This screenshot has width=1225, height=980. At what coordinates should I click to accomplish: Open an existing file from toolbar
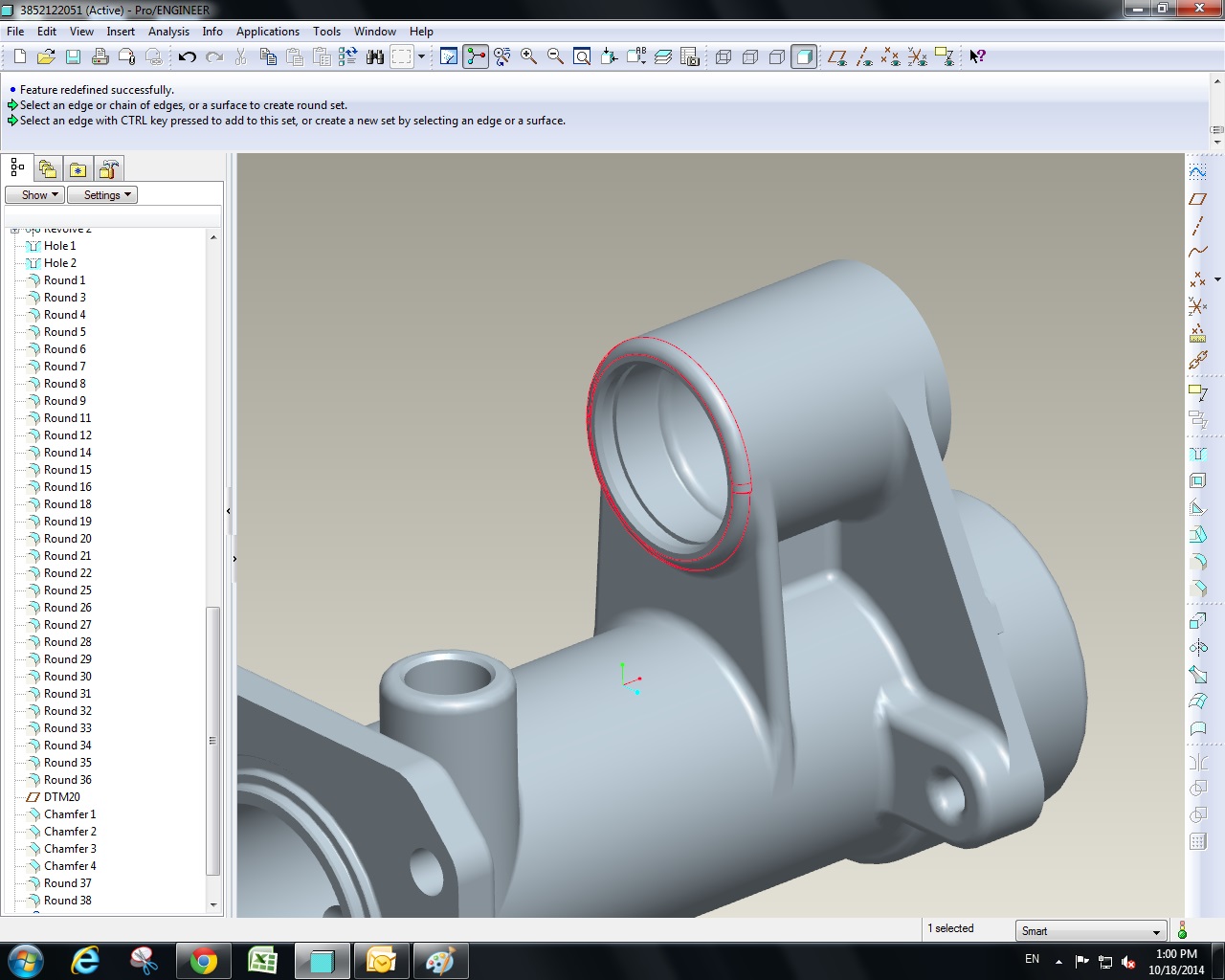(46, 56)
